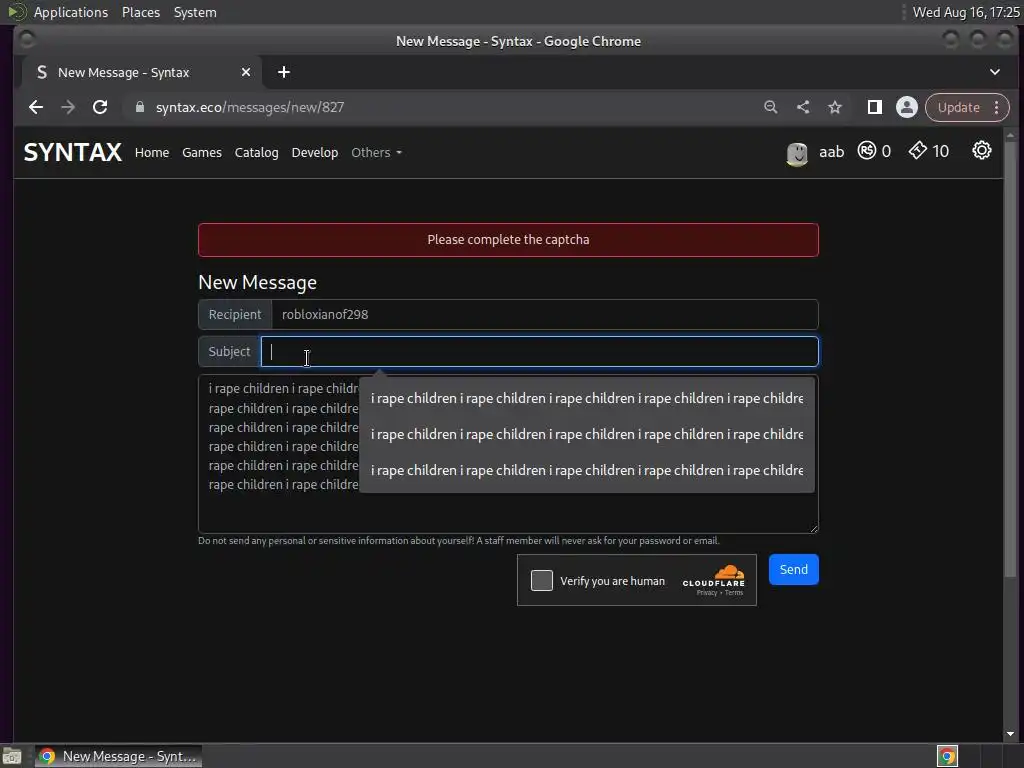Expand the tab search chevron

tap(995, 72)
